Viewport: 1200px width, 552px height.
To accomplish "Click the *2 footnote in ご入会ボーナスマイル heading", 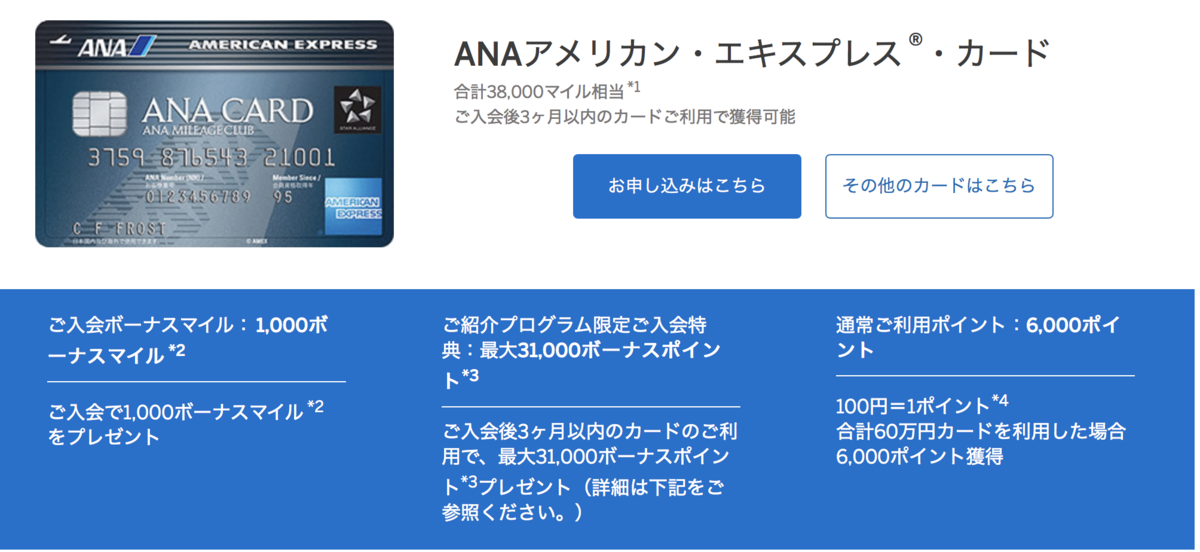I will tap(177, 349).
